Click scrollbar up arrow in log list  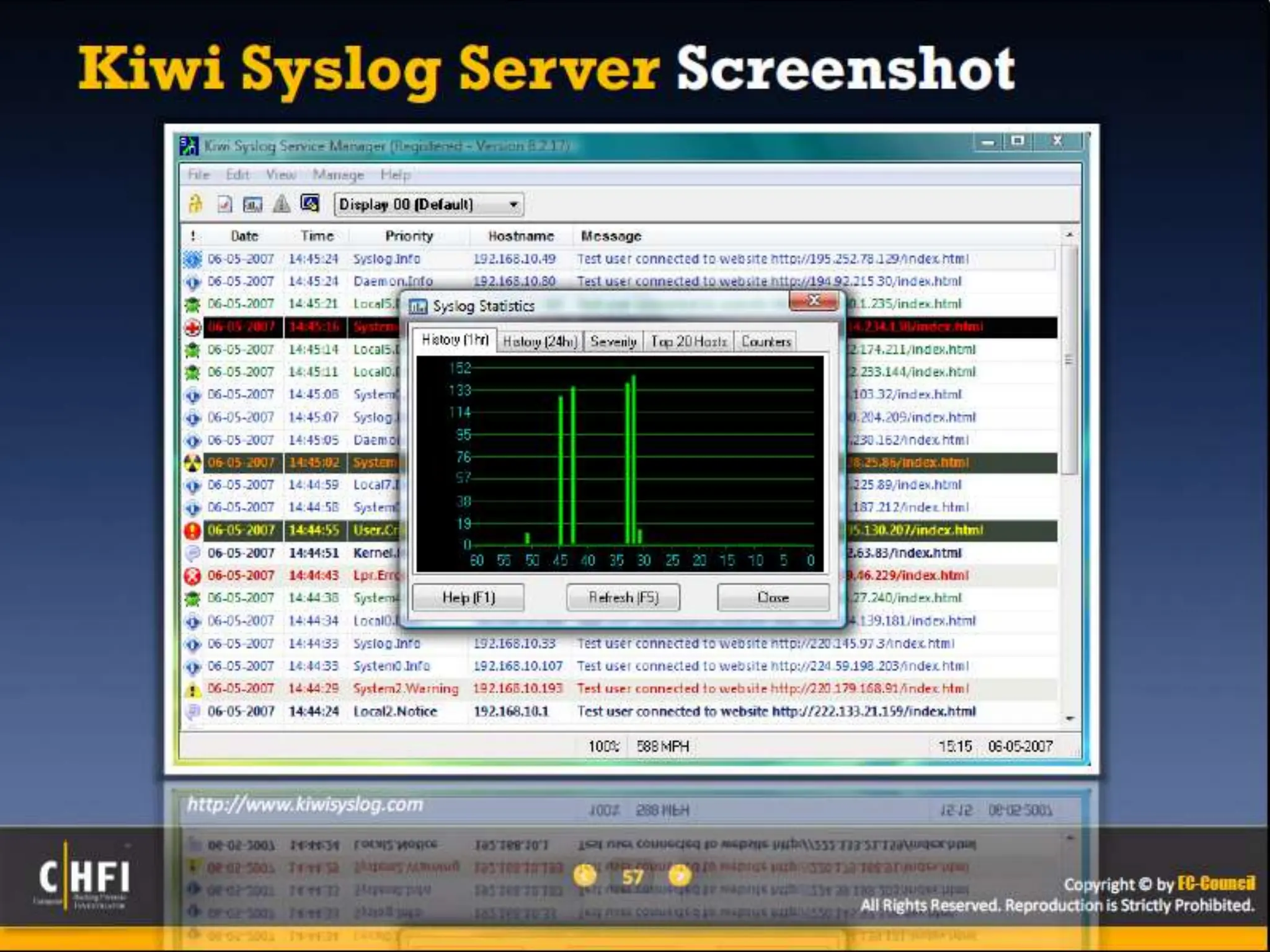[x=1069, y=235]
